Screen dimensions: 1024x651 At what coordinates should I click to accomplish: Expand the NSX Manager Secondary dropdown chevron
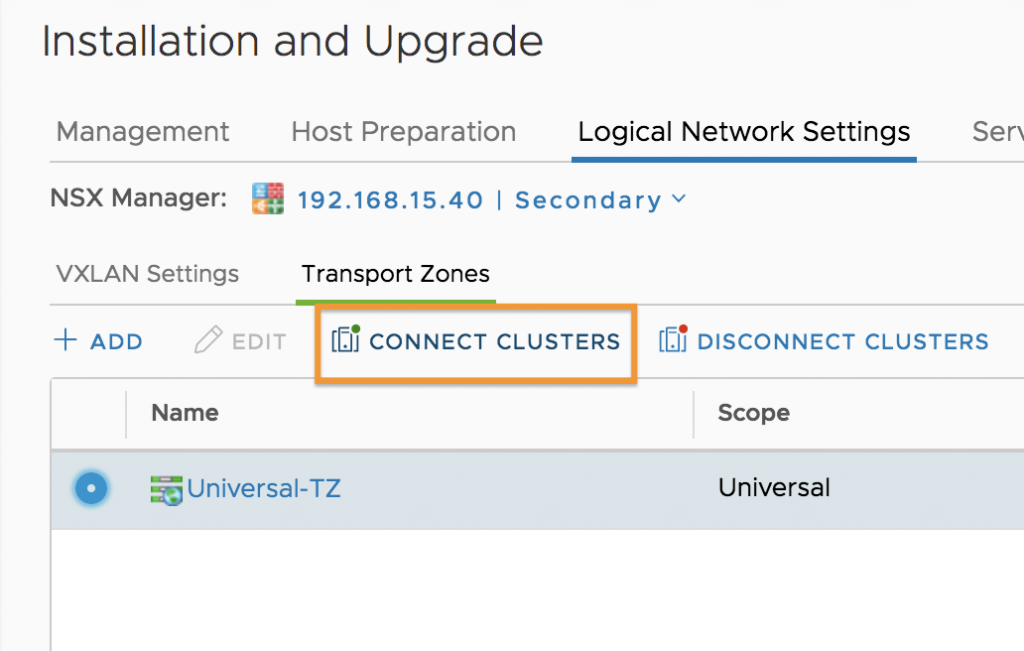(x=679, y=198)
